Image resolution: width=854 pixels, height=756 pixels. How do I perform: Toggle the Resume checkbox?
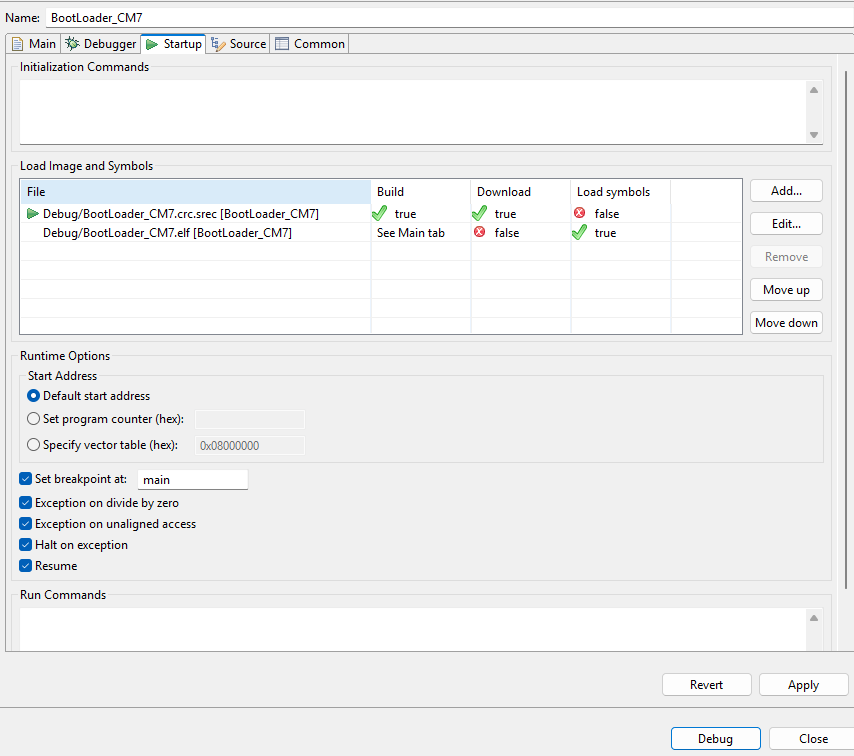click(26, 566)
